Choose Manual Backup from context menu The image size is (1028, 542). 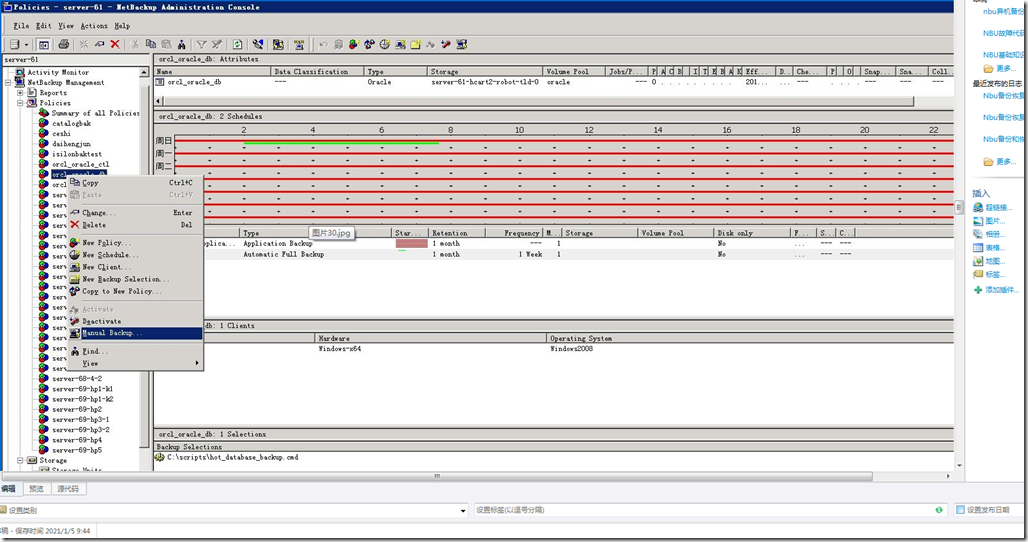(112, 333)
